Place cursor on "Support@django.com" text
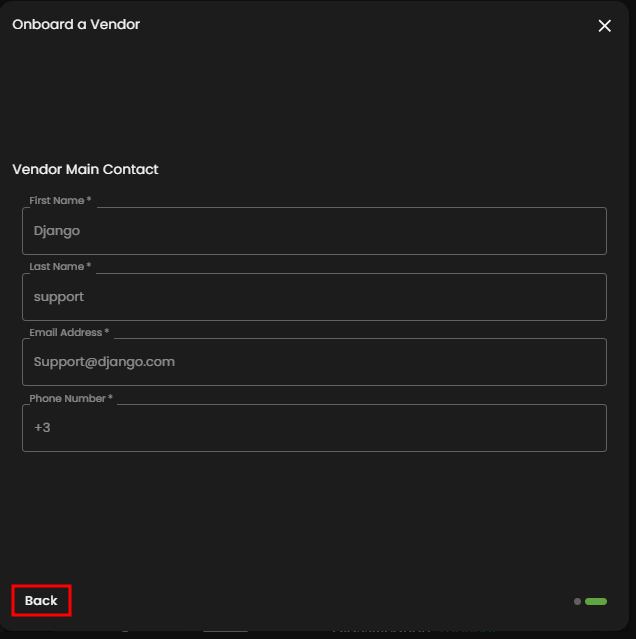 click(x=104, y=362)
